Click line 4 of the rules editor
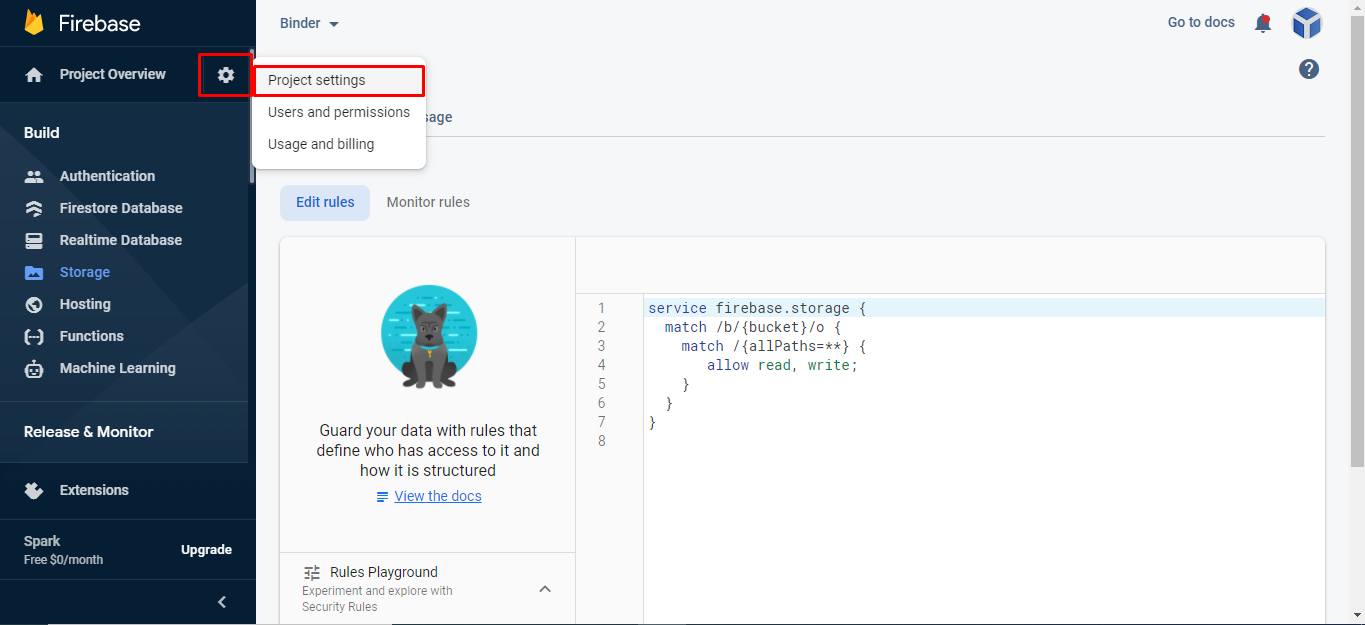This screenshot has width=1365, height=625. [782, 365]
